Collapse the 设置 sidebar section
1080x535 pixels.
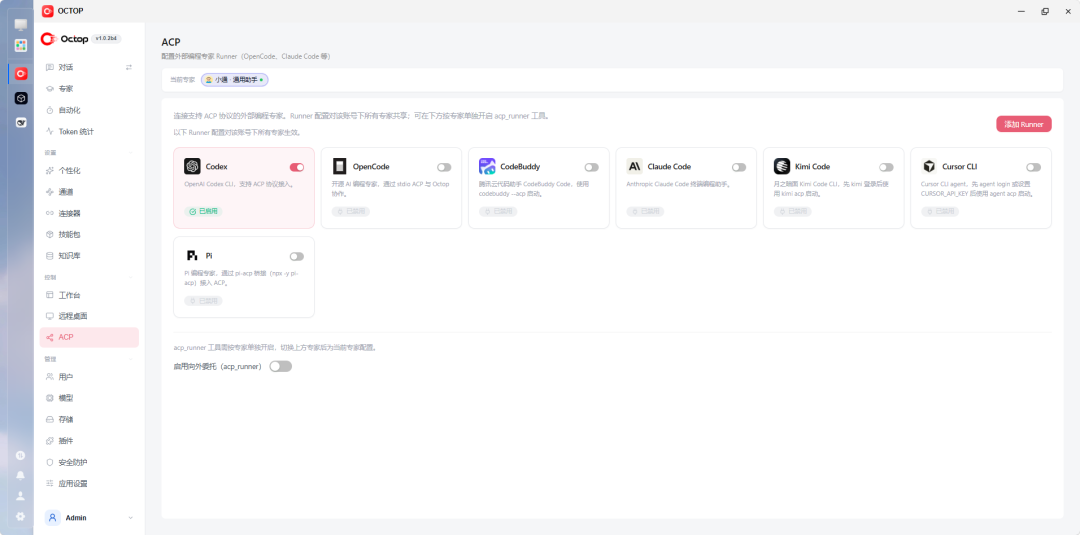pos(131,153)
